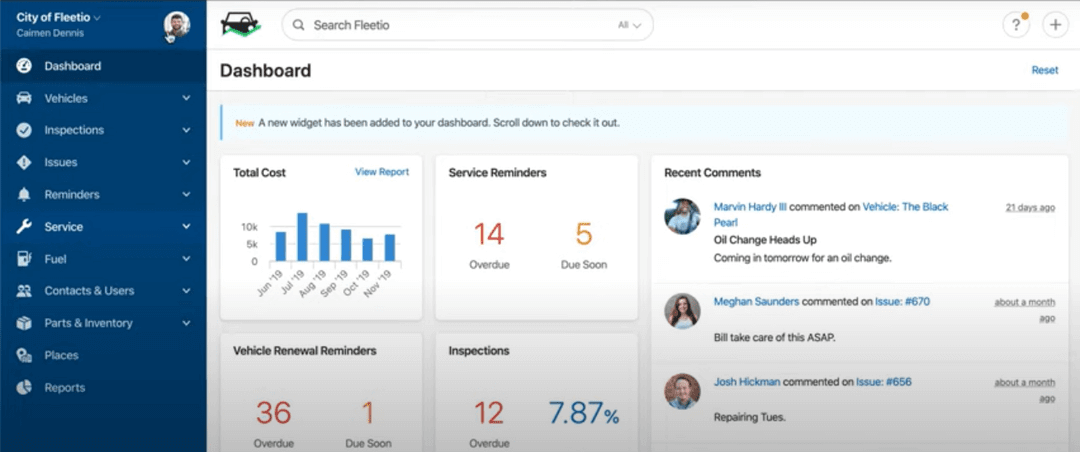Open the Places sidebar item
Screen dimensions: 1080x452
click(x=103, y=356)
